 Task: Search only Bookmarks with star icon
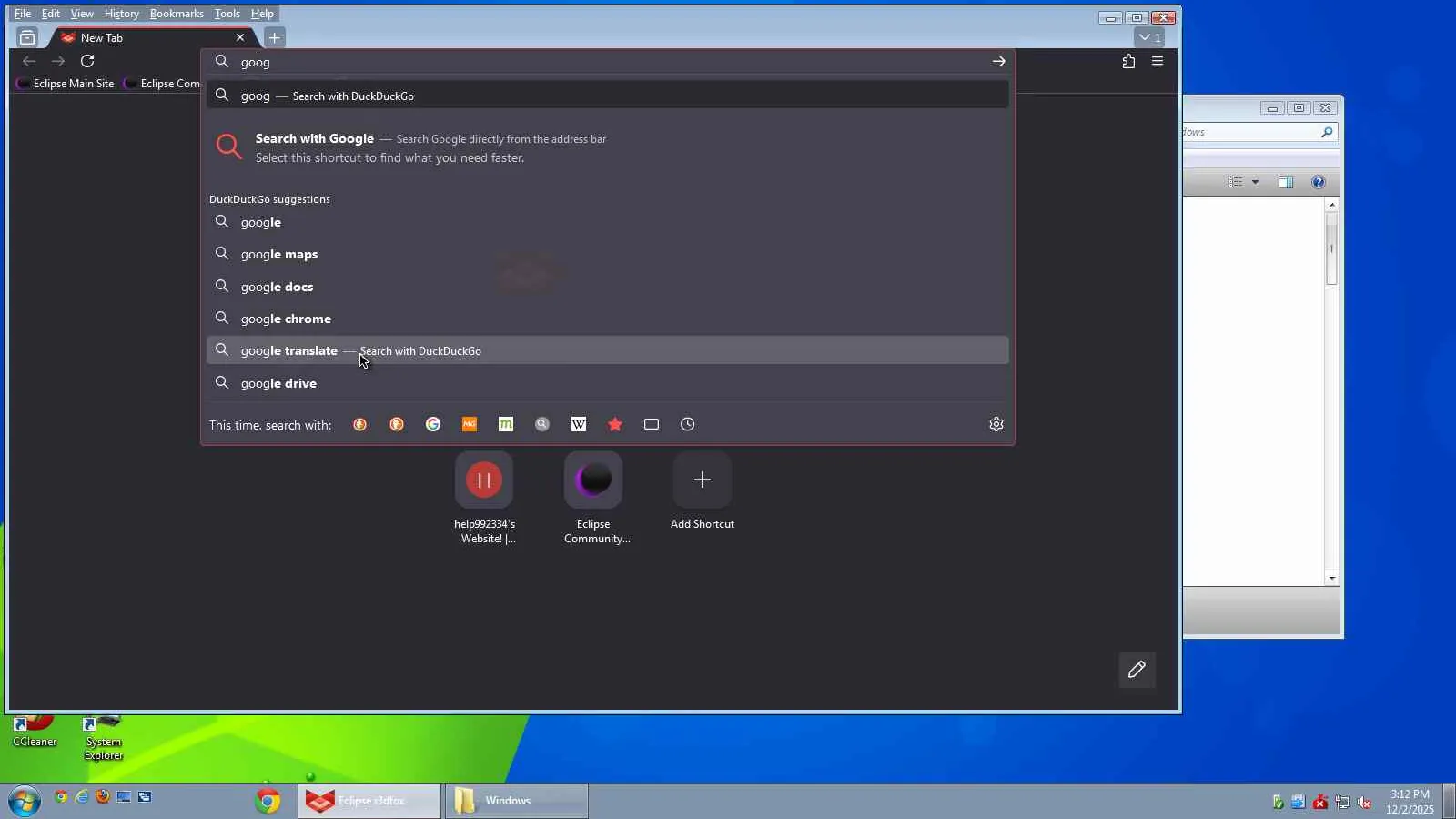click(x=615, y=424)
